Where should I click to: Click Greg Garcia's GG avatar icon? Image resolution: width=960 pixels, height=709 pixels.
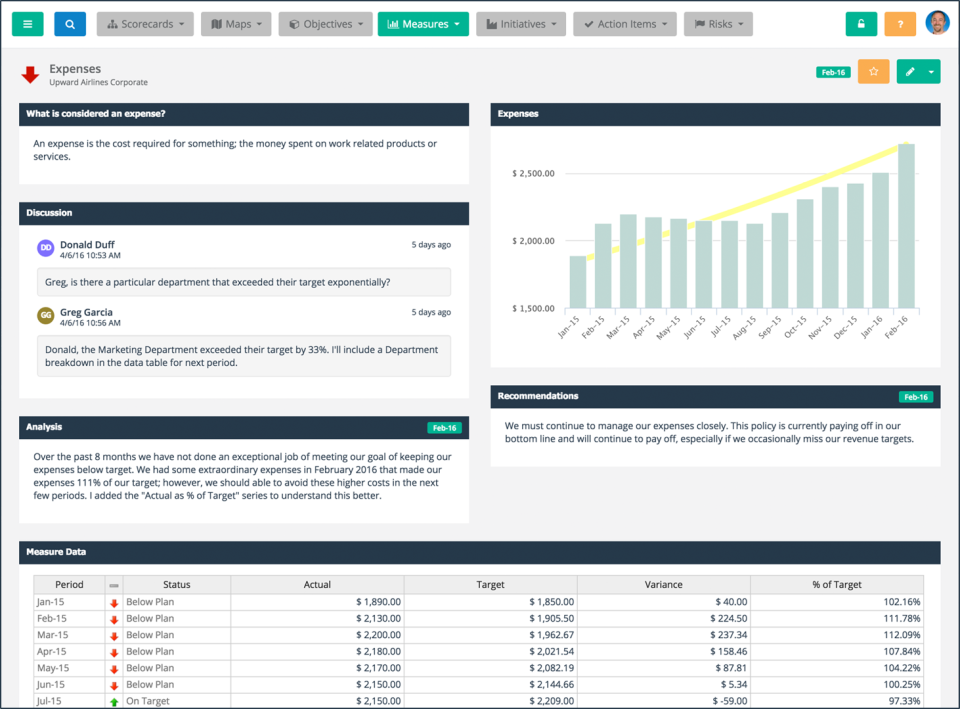click(x=46, y=315)
